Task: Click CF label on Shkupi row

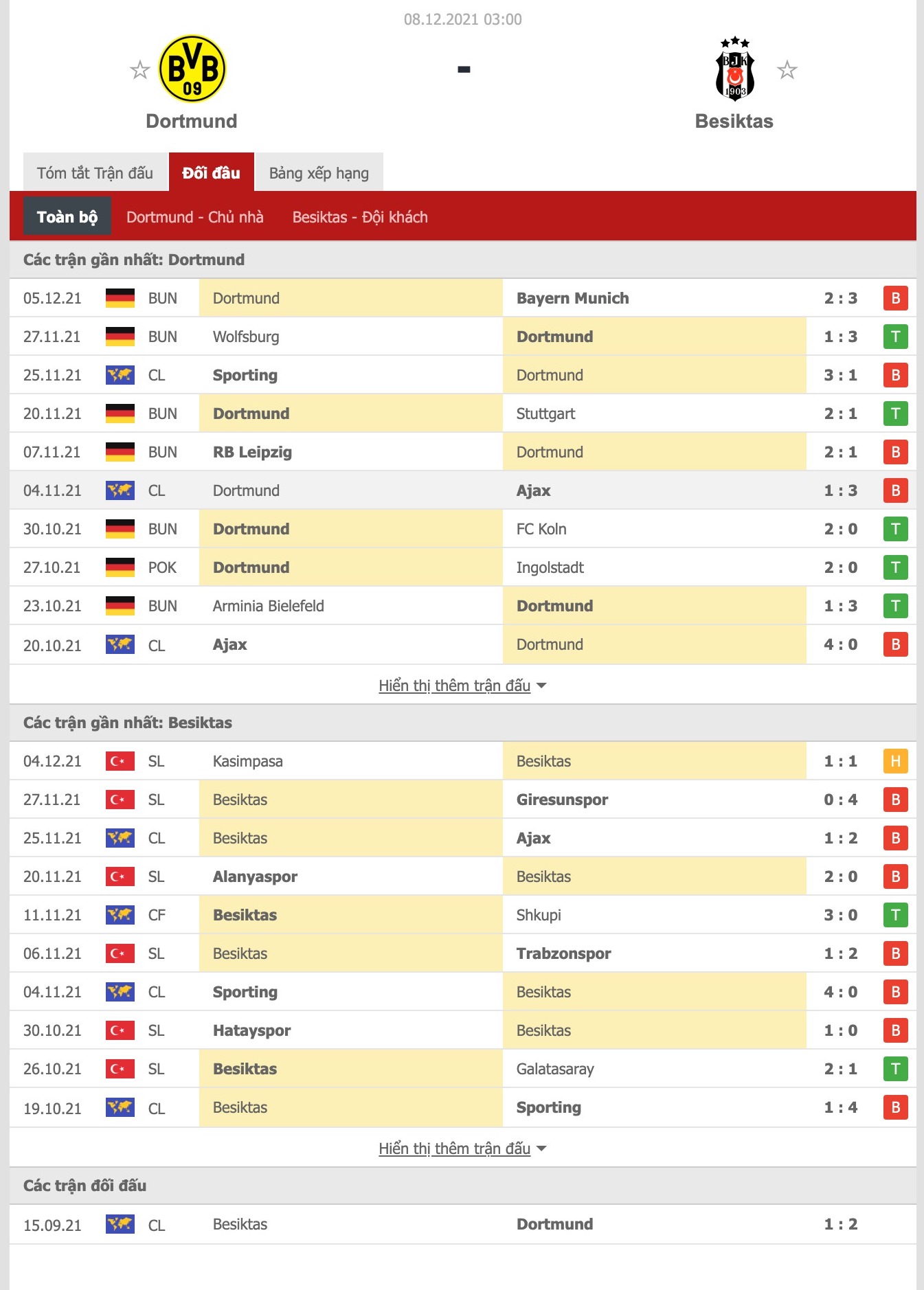Action: pos(157,915)
